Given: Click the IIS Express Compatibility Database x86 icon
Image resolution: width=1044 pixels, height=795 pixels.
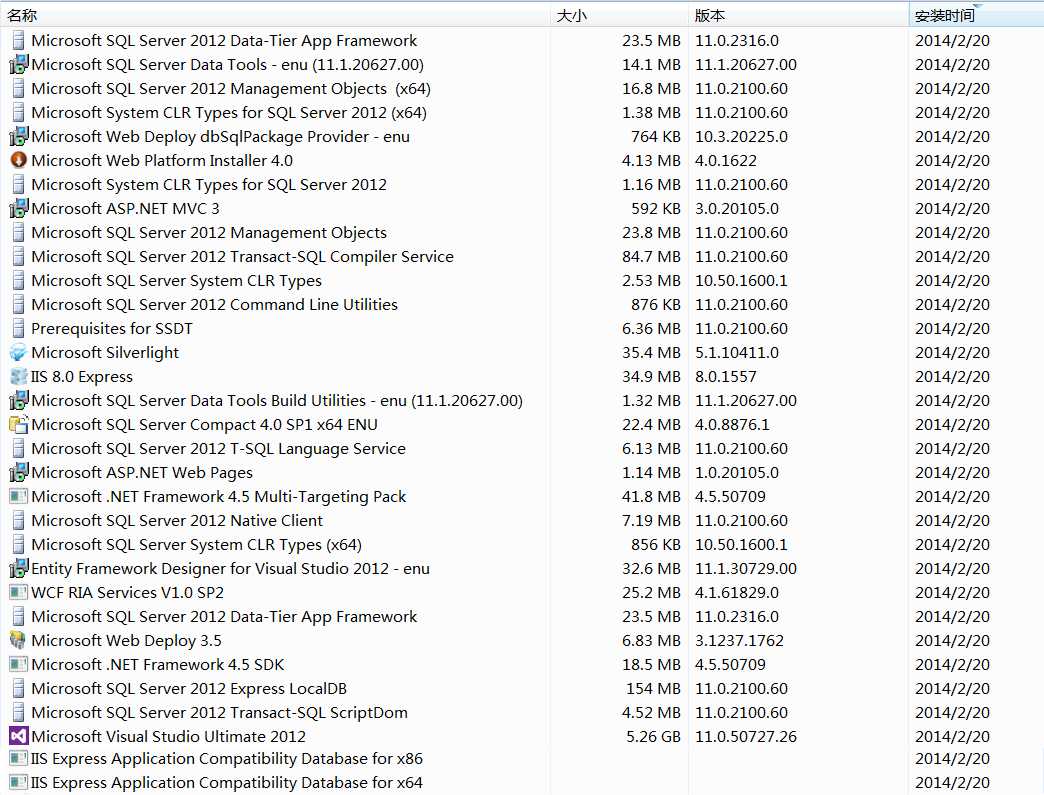Looking at the screenshot, I should [19, 758].
